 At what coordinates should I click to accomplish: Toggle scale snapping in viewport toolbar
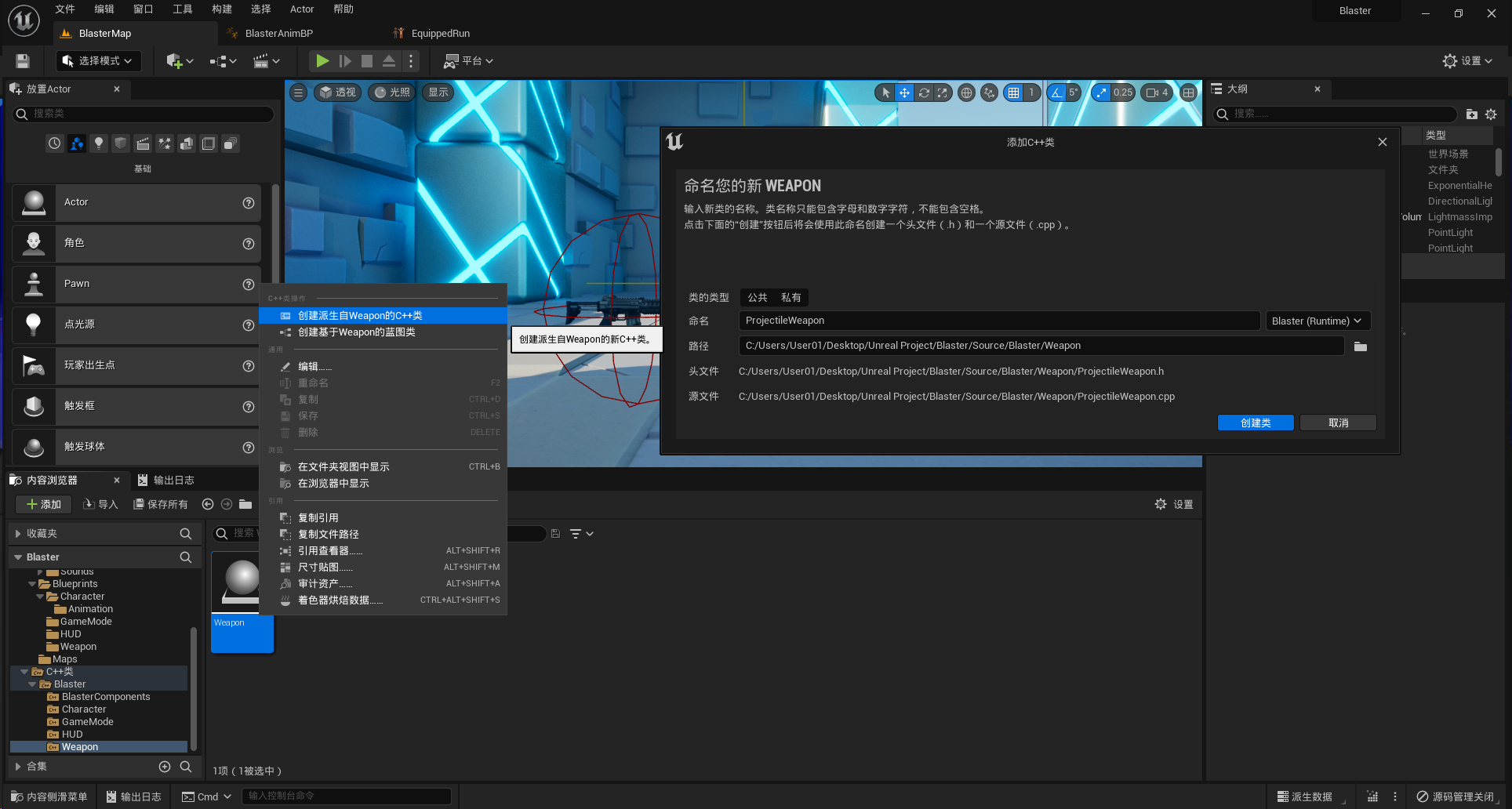coord(1102,93)
